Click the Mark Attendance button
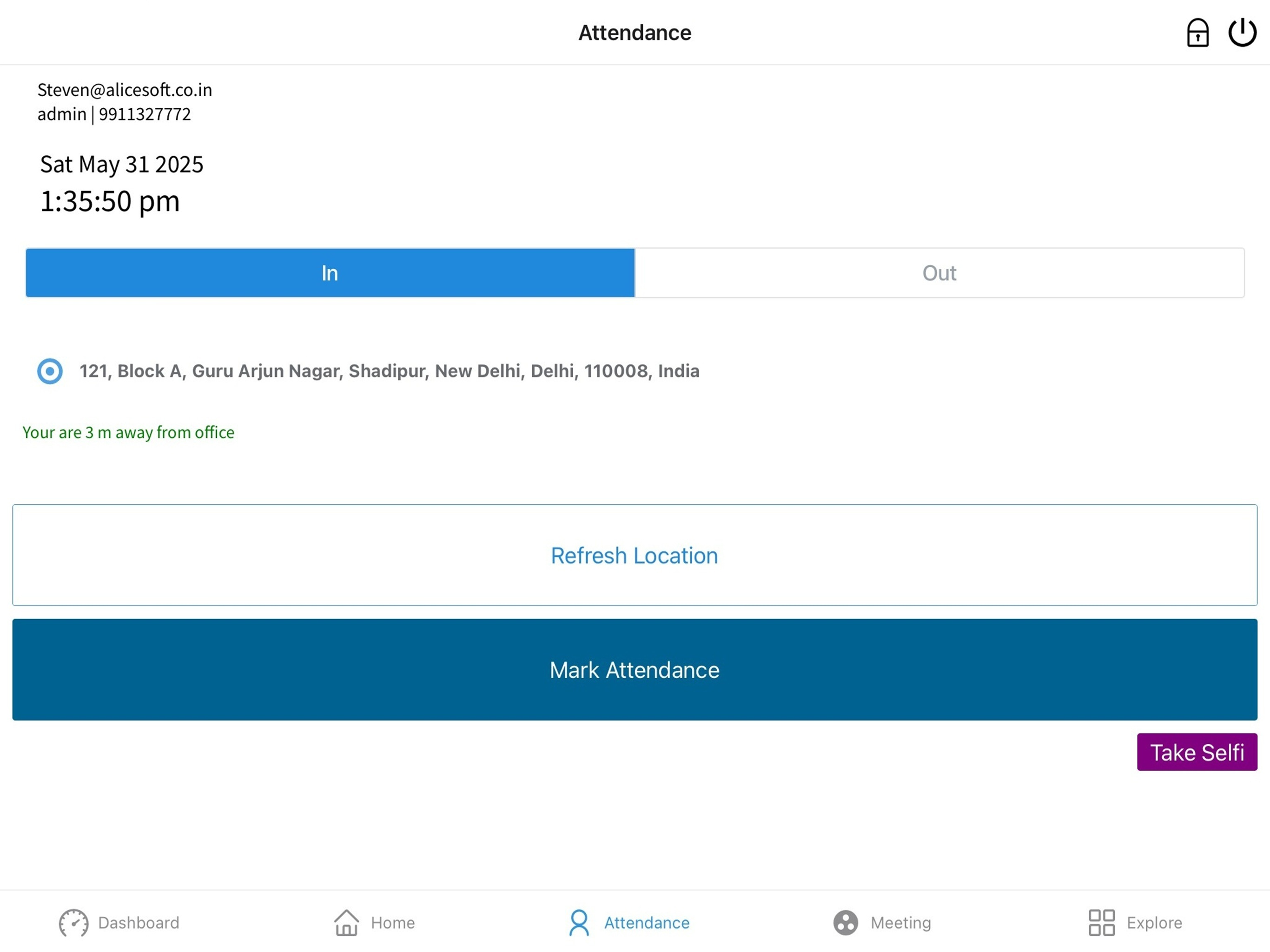The width and height of the screenshot is (1270, 952). (635, 669)
